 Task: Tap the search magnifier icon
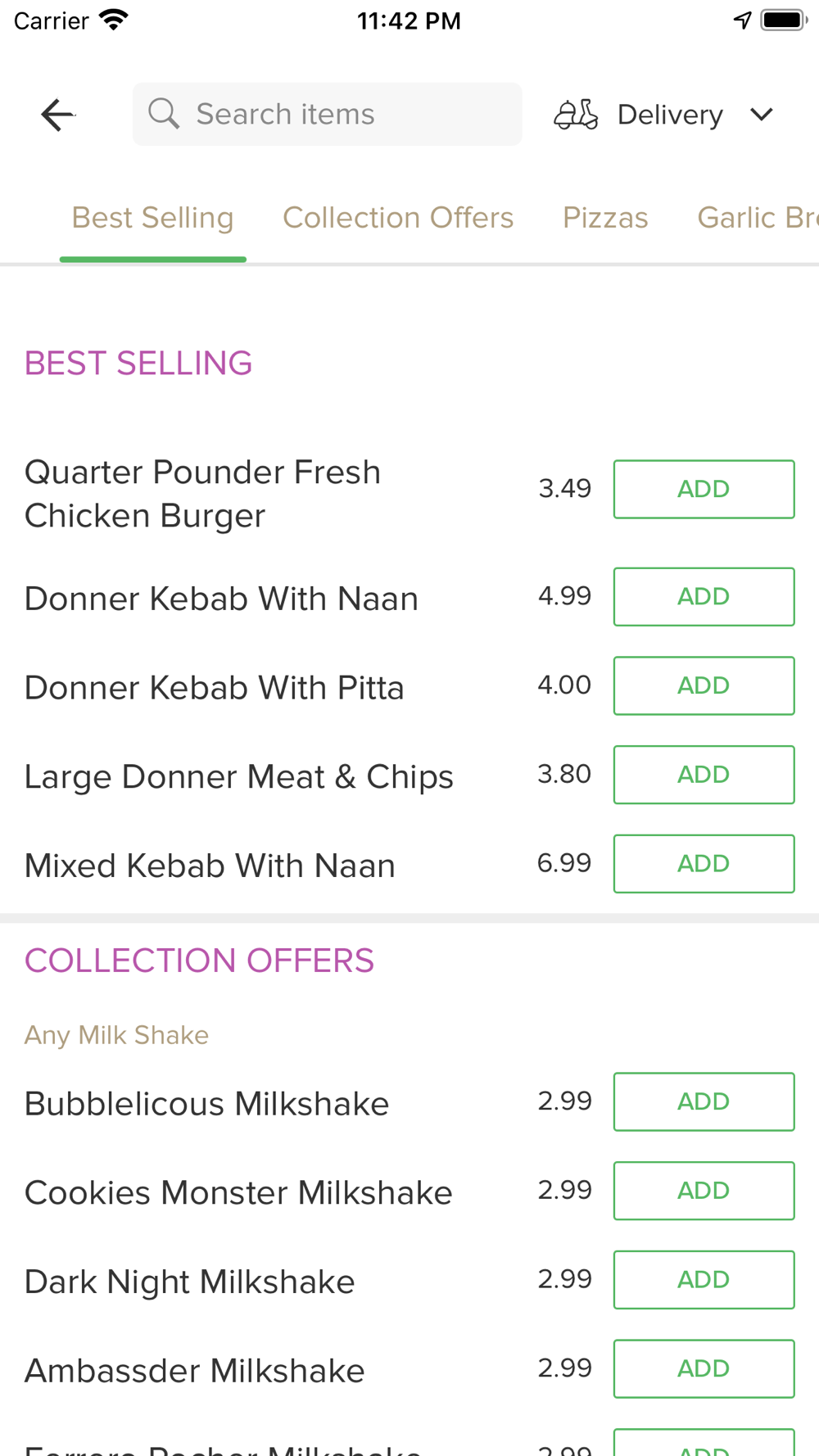pyautogui.click(x=164, y=114)
